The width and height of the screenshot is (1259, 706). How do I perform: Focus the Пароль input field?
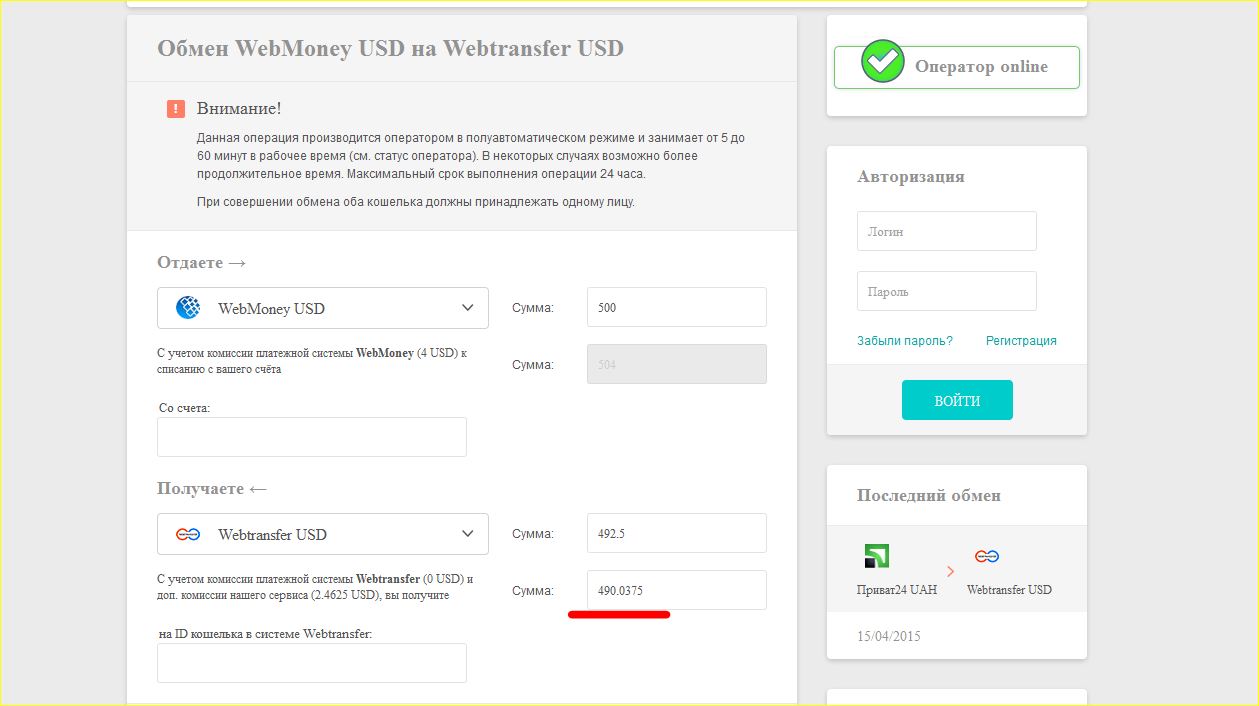click(947, 291)
